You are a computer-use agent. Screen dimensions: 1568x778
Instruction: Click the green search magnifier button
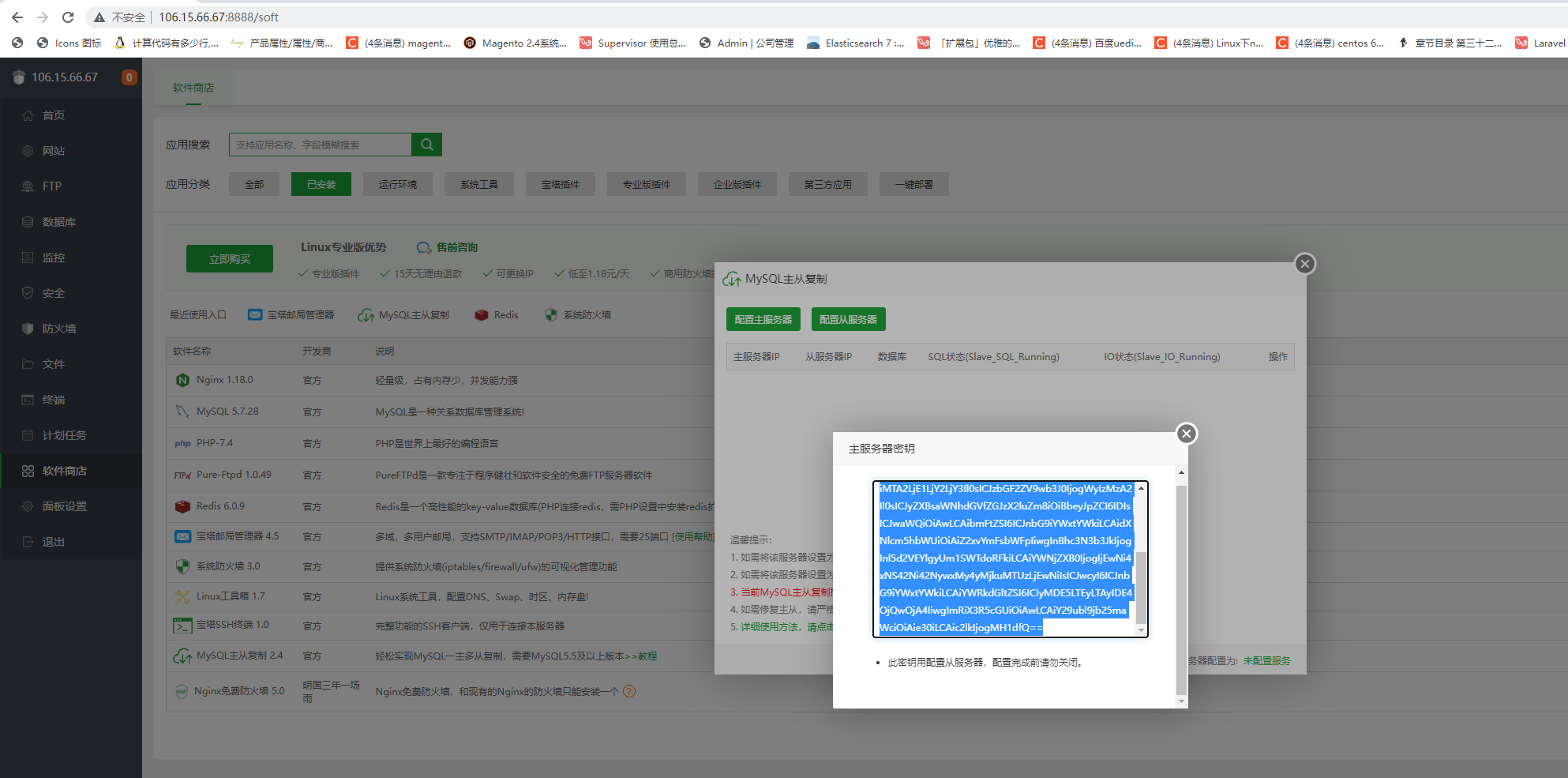(x=426, y=145)
